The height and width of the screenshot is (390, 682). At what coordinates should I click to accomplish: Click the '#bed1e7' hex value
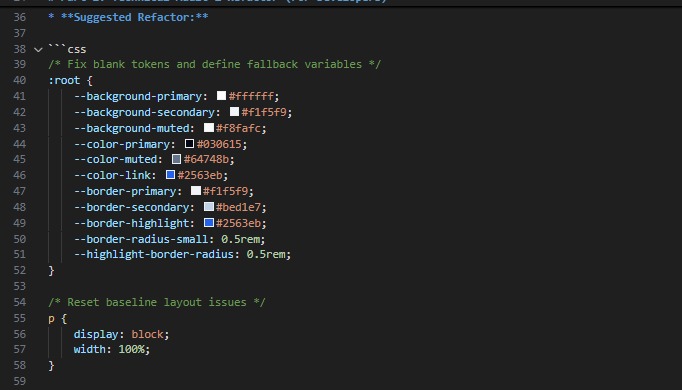[x=239, y=207]
